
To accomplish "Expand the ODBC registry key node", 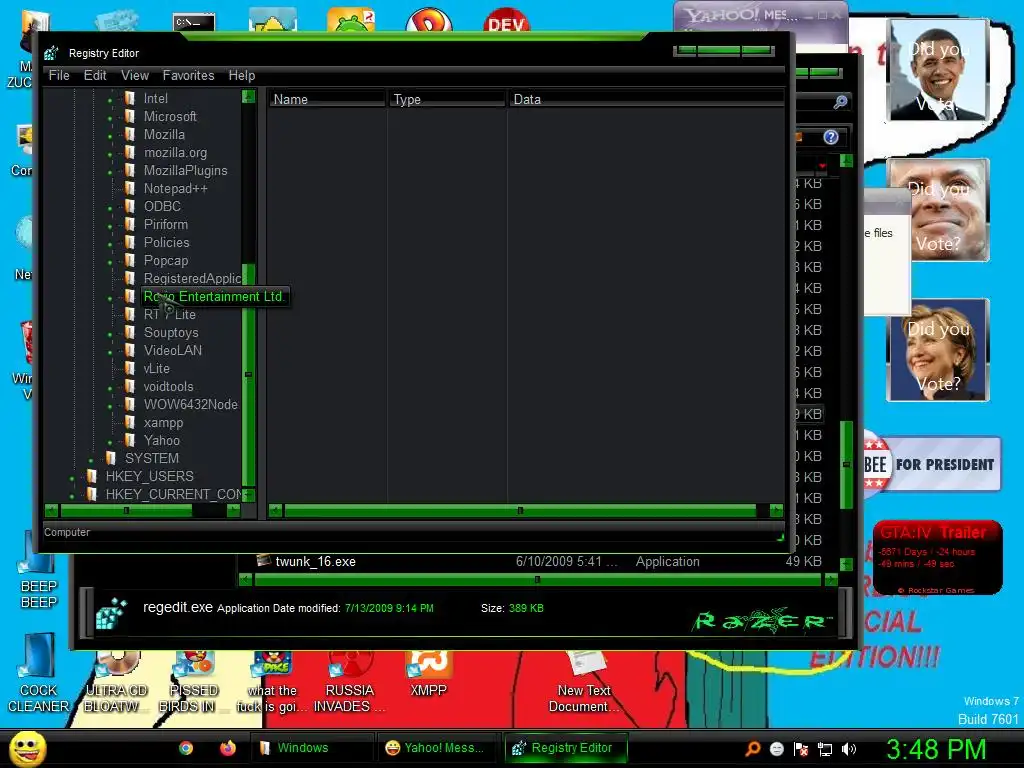I will pos(110,208).
